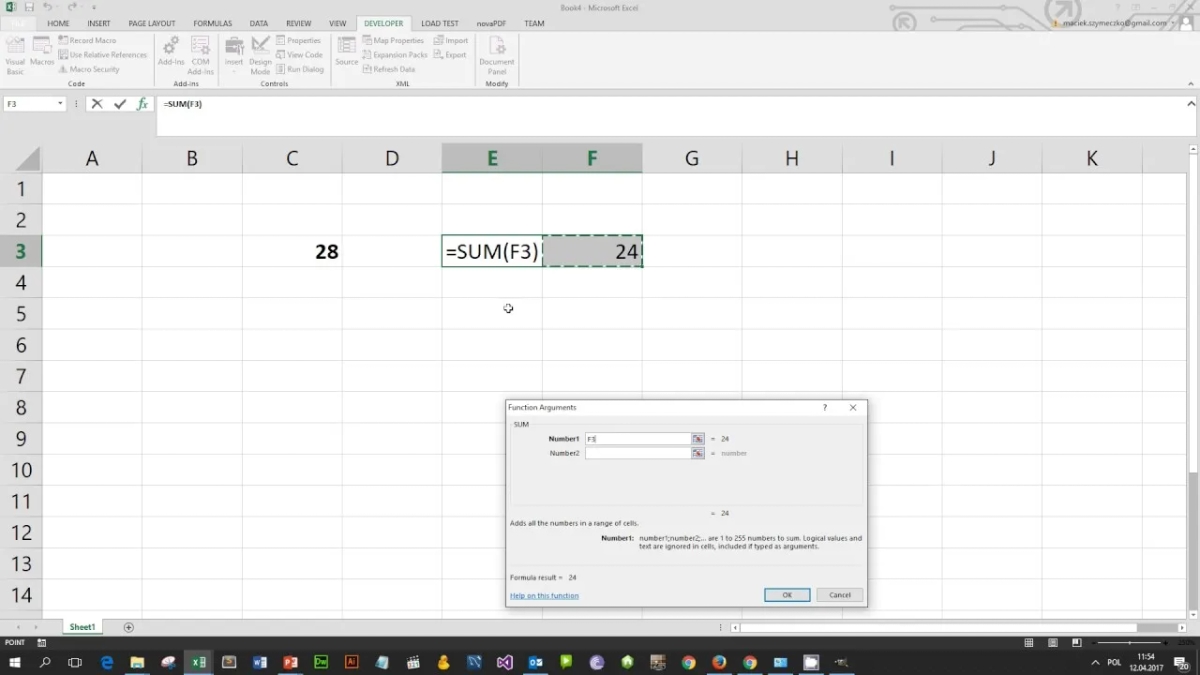
Task: Confirm formula with the checkmark icon
Action: click(x=120, y=104)
